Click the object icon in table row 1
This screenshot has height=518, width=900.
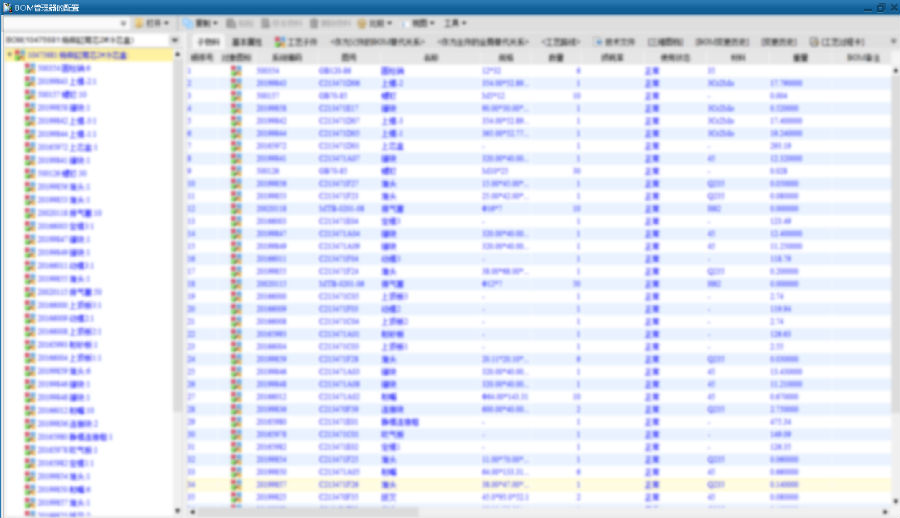click(236, 71)
